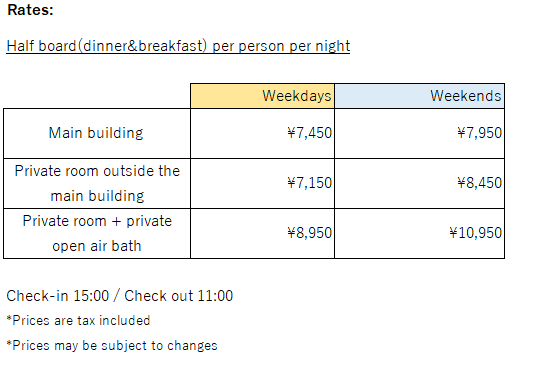Select the ¥8,450 price cell

[419, 183]
